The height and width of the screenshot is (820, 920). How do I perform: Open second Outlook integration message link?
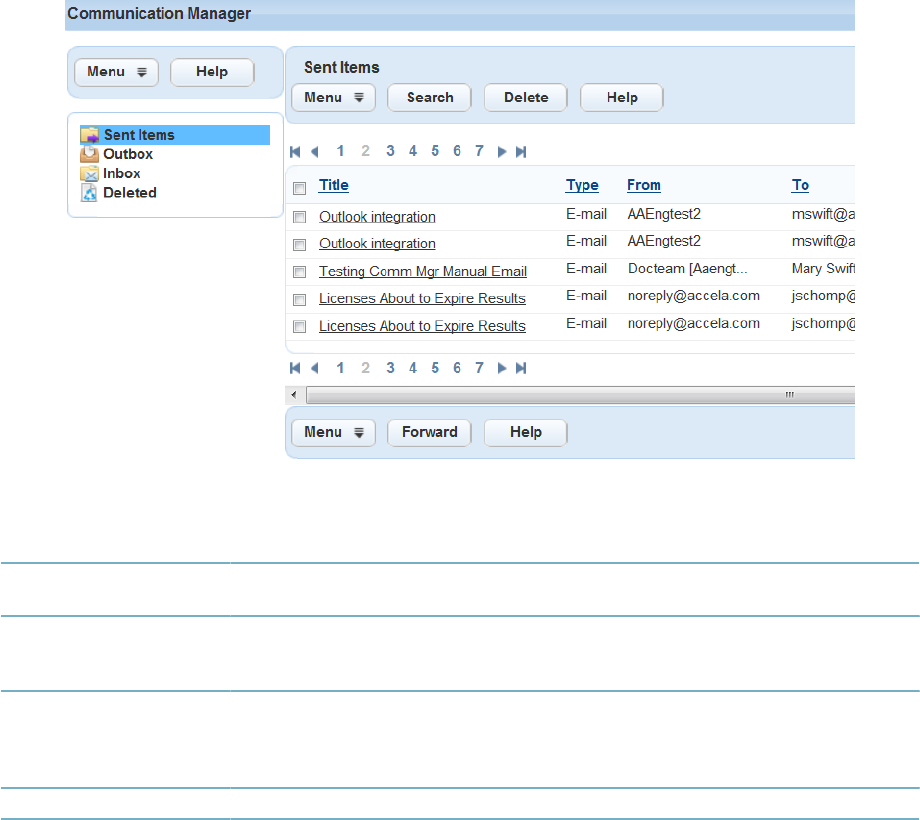pos(377,244)
